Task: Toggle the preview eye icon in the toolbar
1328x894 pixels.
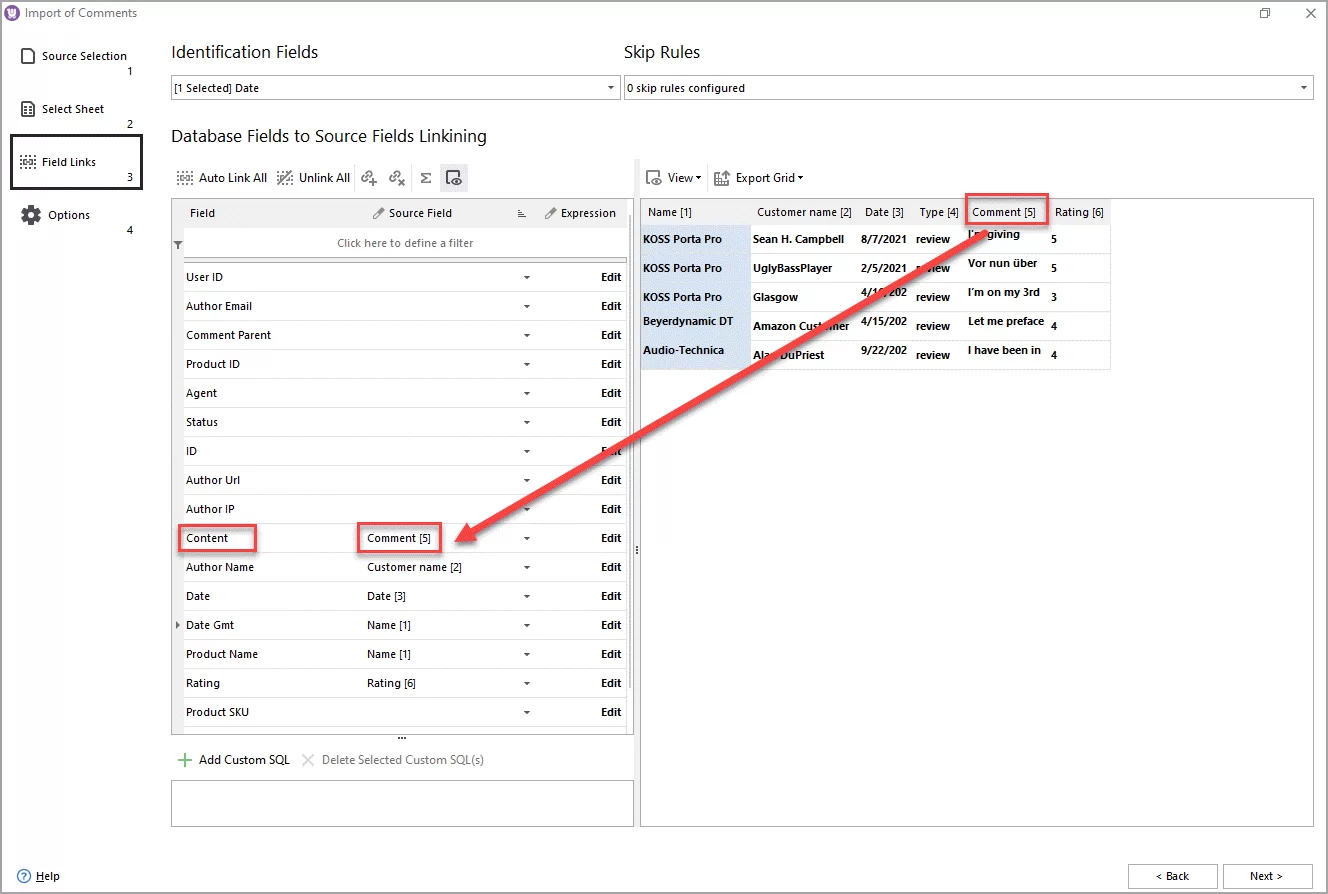Action: pos(454,177)
